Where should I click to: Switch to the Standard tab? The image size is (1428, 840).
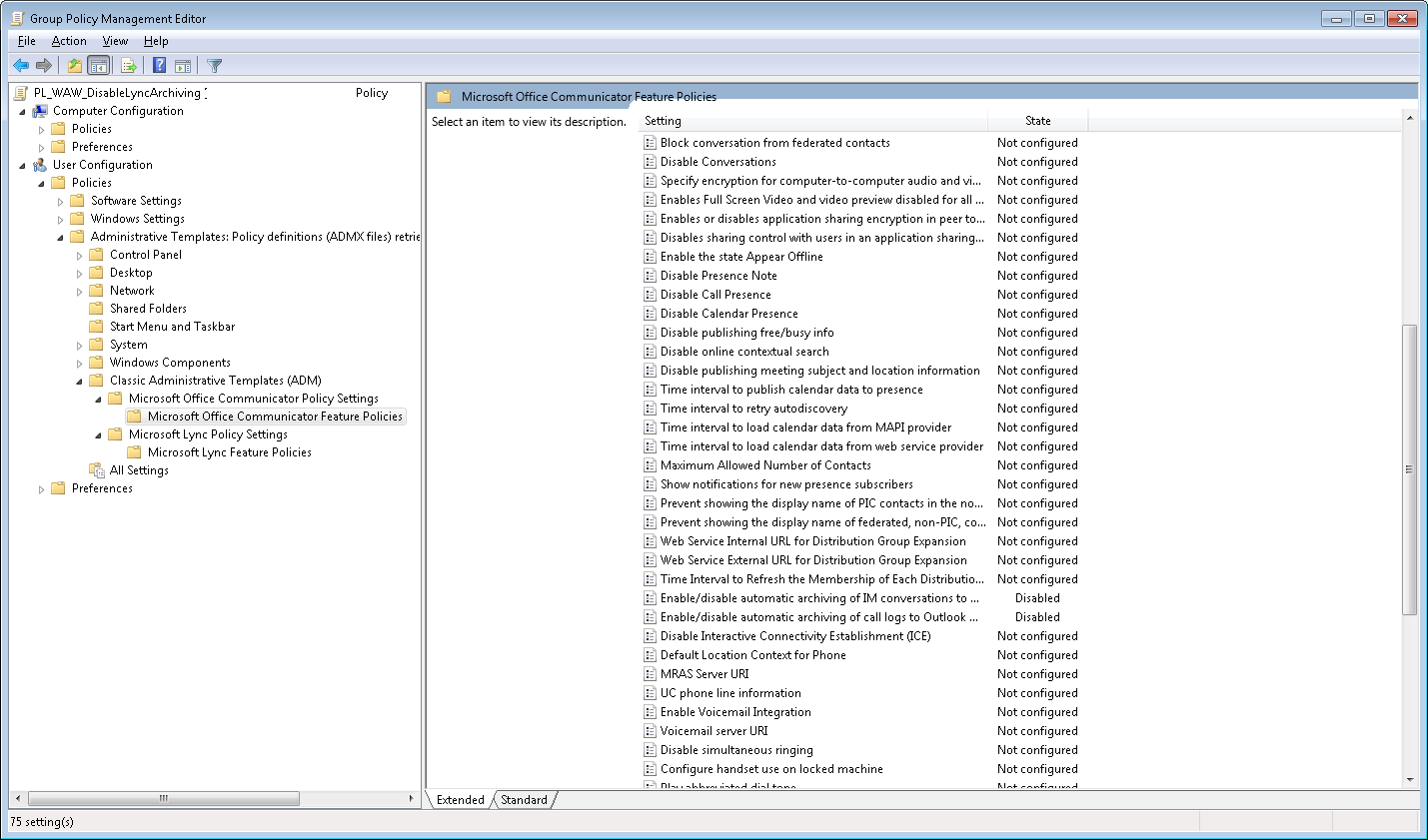point(524,800)
